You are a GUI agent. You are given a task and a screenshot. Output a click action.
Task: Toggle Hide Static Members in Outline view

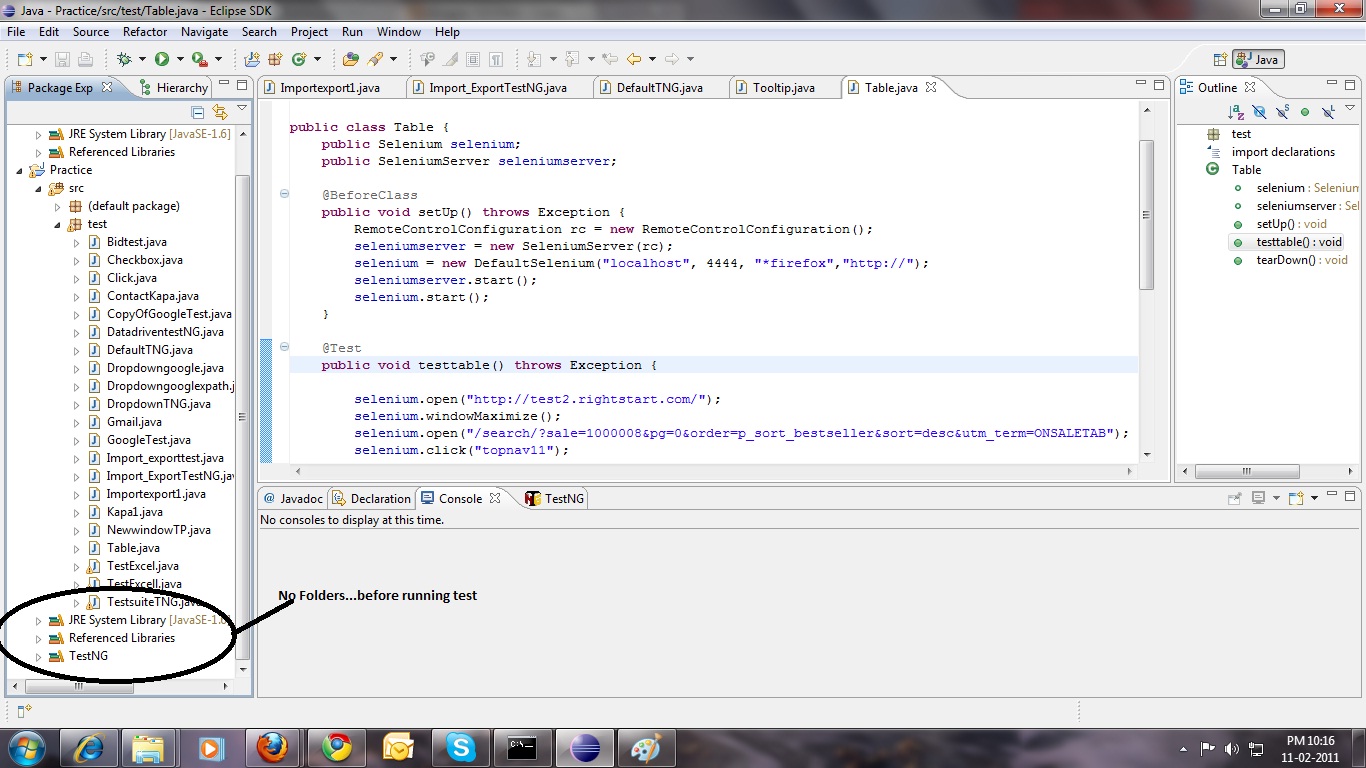(x=1282, y=111)
